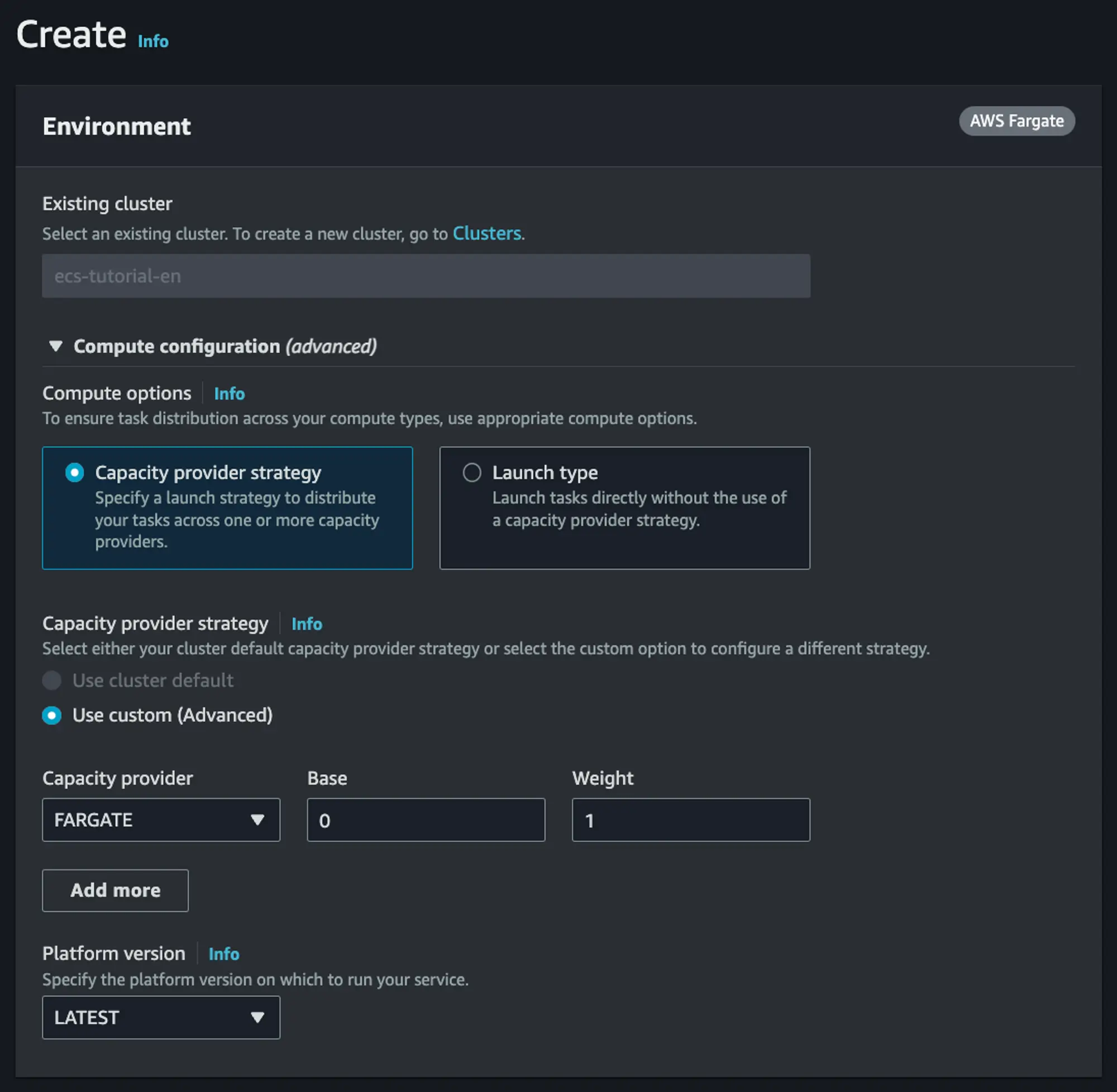The image size is (1117, 1092).
Task: Select the Launch type option
Action: pyautogui.click(x=472, y=473)
